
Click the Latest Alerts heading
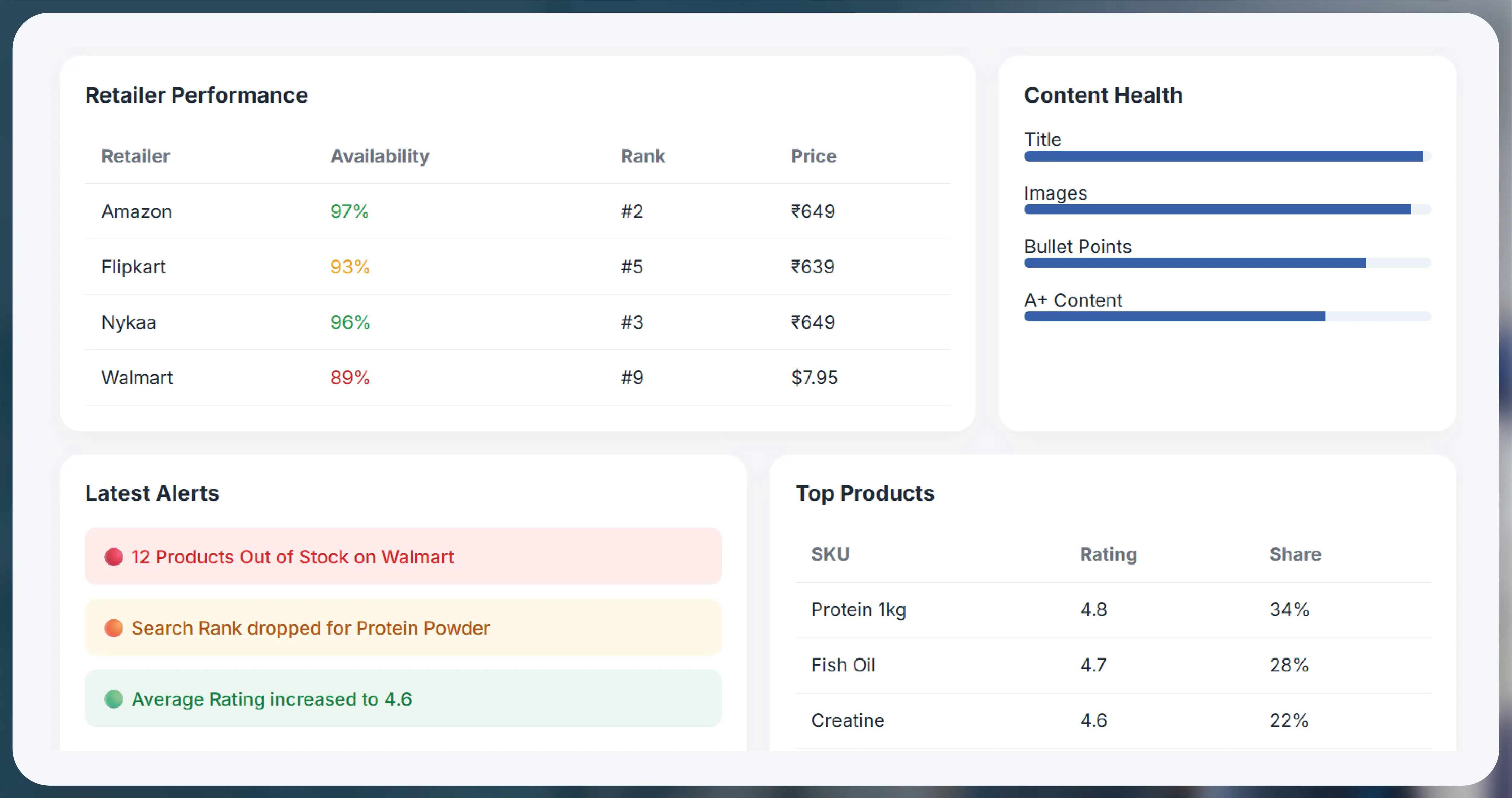point(152,493)
